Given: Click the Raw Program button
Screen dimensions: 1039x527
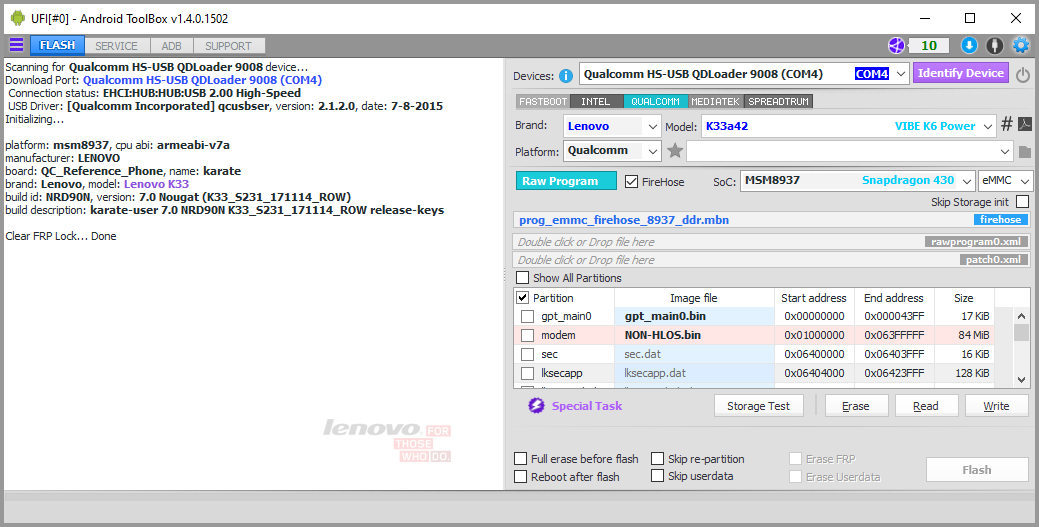Looking at the screenshot, I should [566, 181].
